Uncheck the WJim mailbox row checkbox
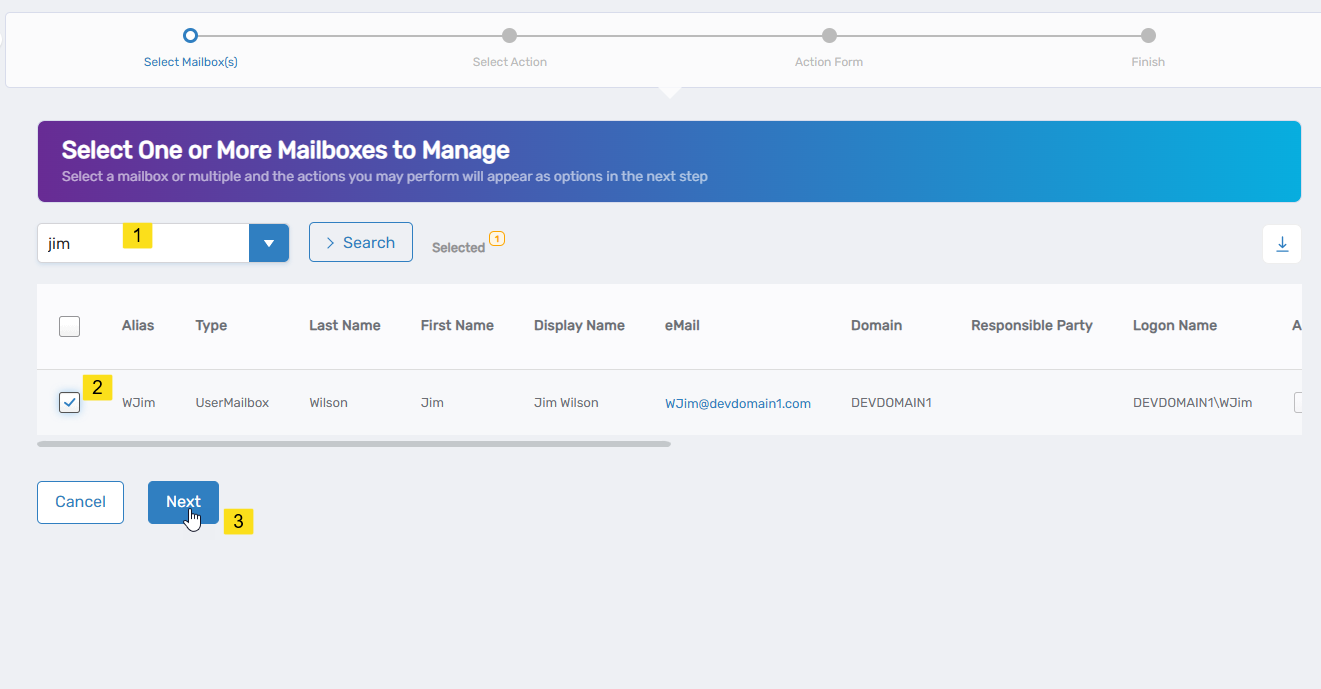This screenshot has height=689, width=1321. [69, 403]
